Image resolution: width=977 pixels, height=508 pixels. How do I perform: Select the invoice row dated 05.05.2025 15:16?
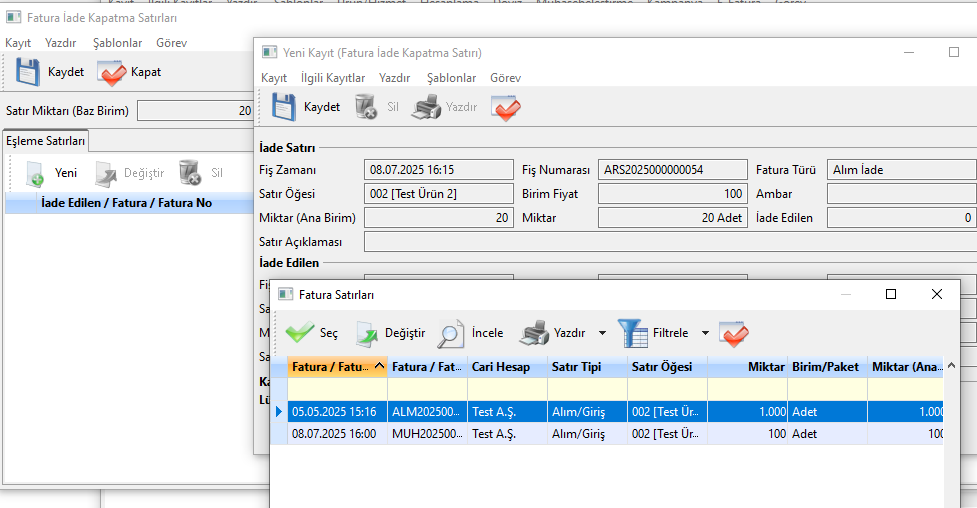click(x=334, y=412)
